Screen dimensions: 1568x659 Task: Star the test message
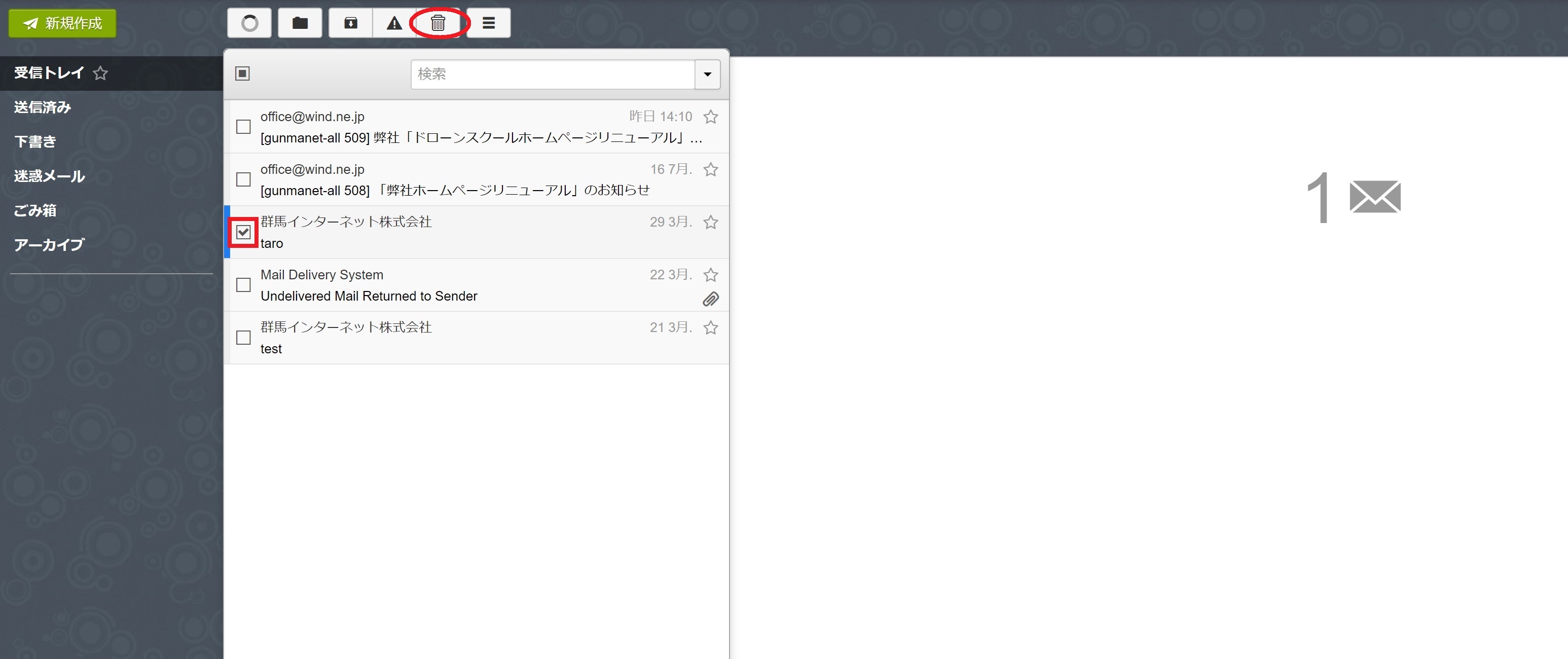(x=710, y=327)
